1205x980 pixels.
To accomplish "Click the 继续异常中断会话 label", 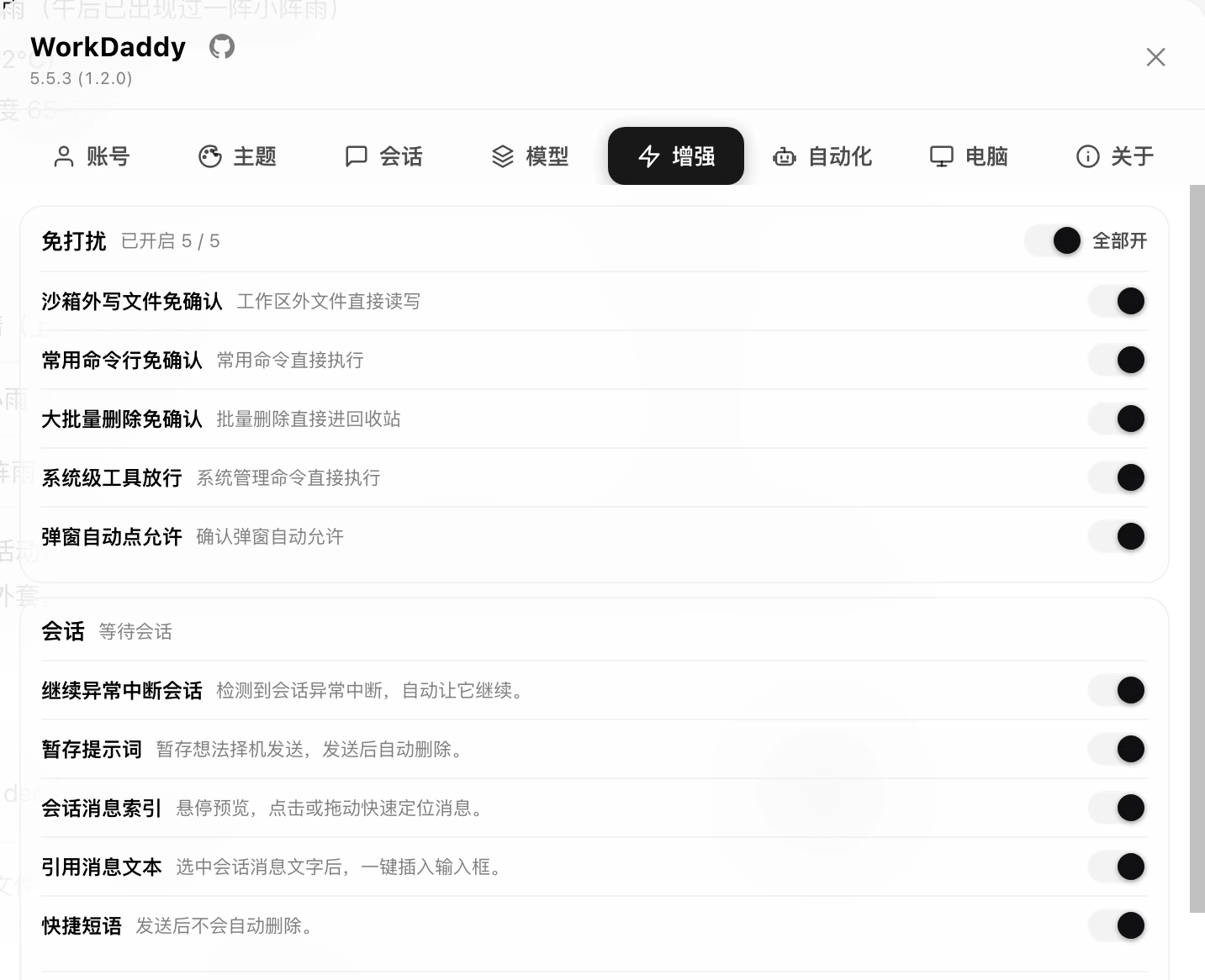I will pos(122,690).
